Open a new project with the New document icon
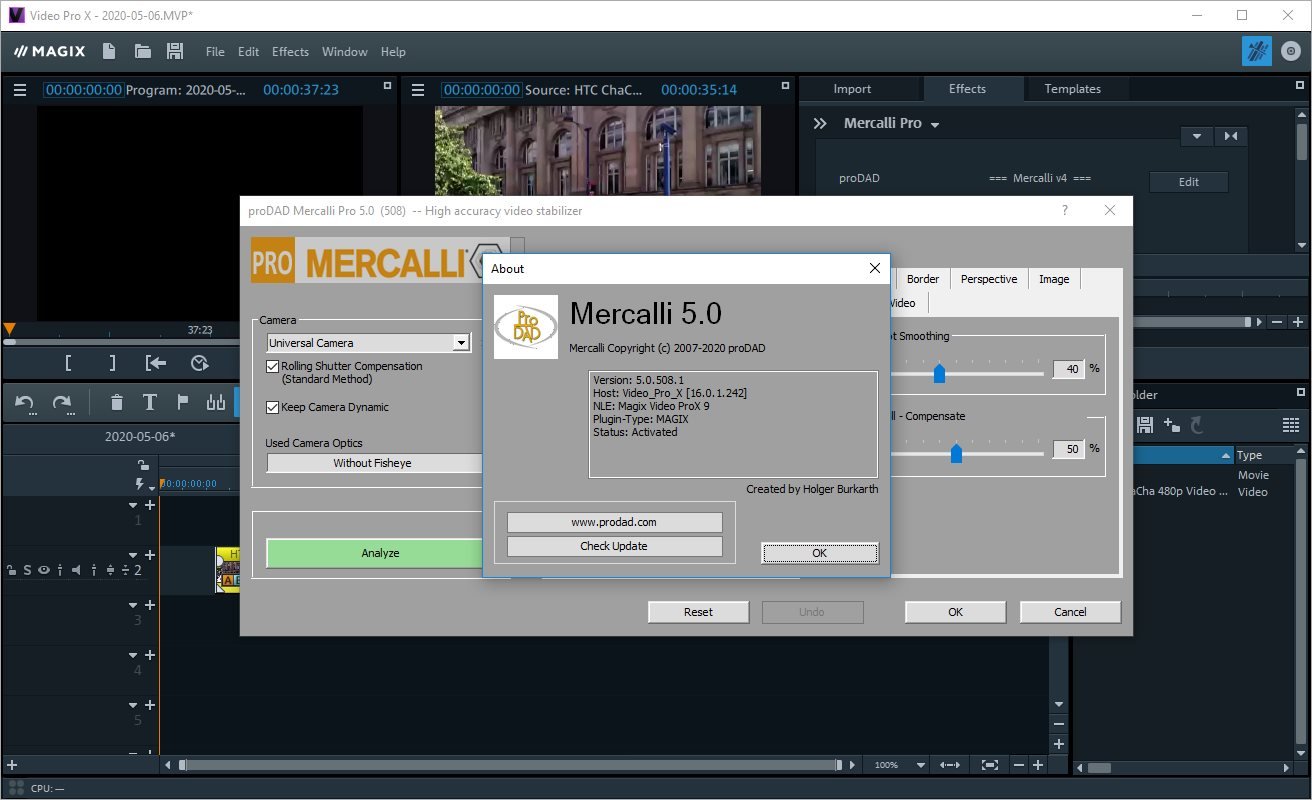Viewport: 1312px width, 800px height. pyautogui.click(x=108, y=51)
